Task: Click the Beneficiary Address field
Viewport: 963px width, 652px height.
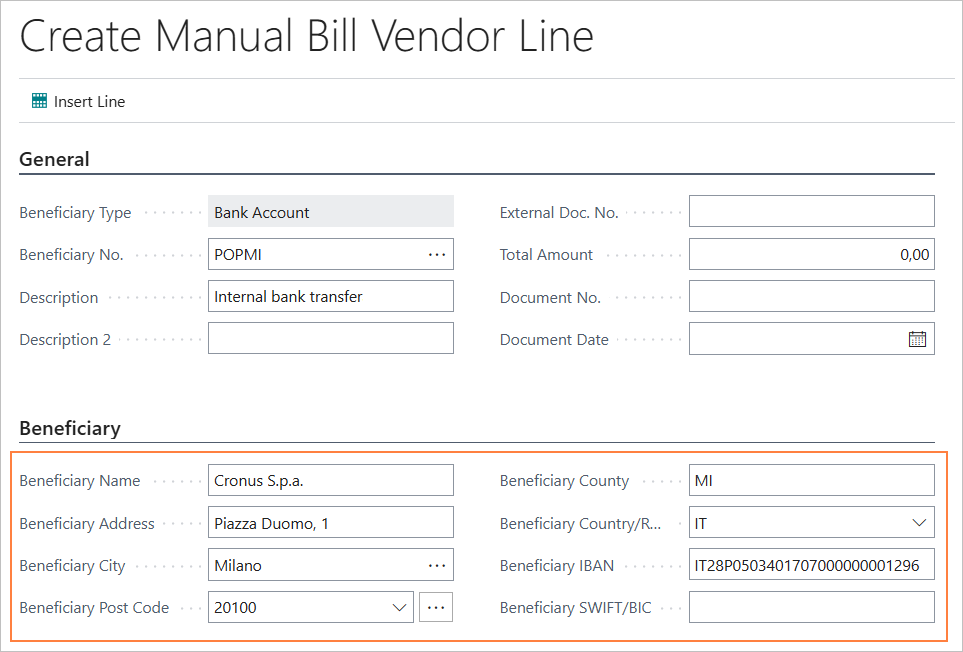Action: 330,523
